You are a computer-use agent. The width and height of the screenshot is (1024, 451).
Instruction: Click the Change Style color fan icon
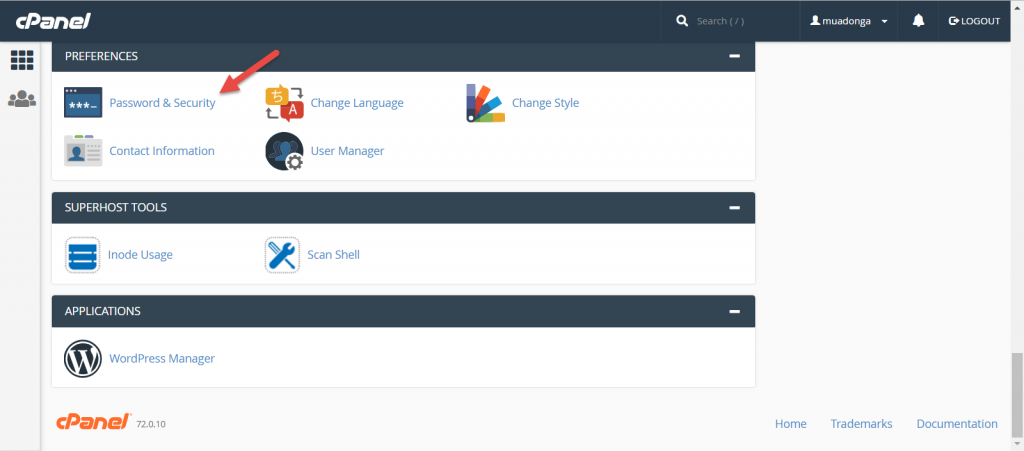[x=485, y=103]
